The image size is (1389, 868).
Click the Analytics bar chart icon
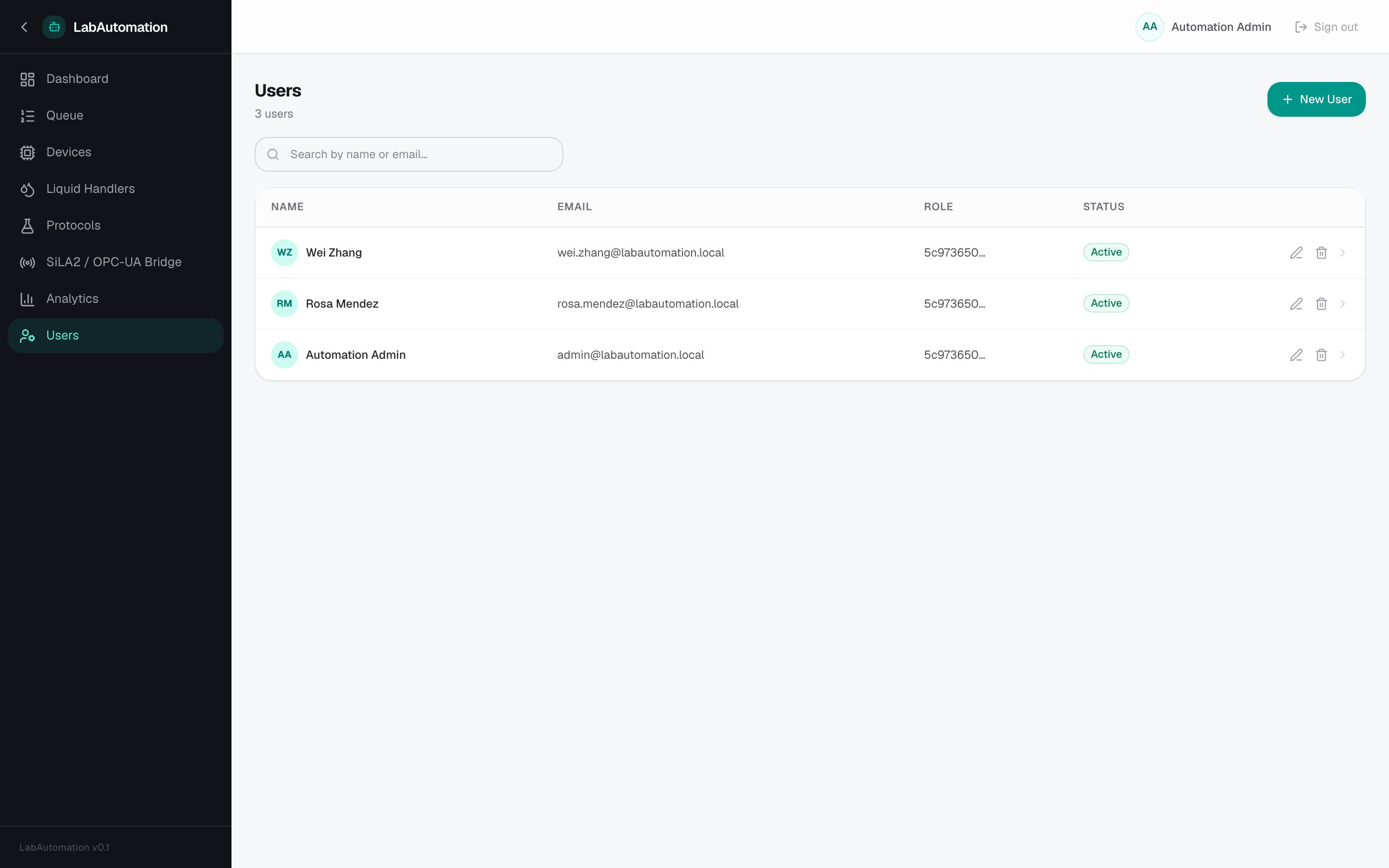click(27, 299)
